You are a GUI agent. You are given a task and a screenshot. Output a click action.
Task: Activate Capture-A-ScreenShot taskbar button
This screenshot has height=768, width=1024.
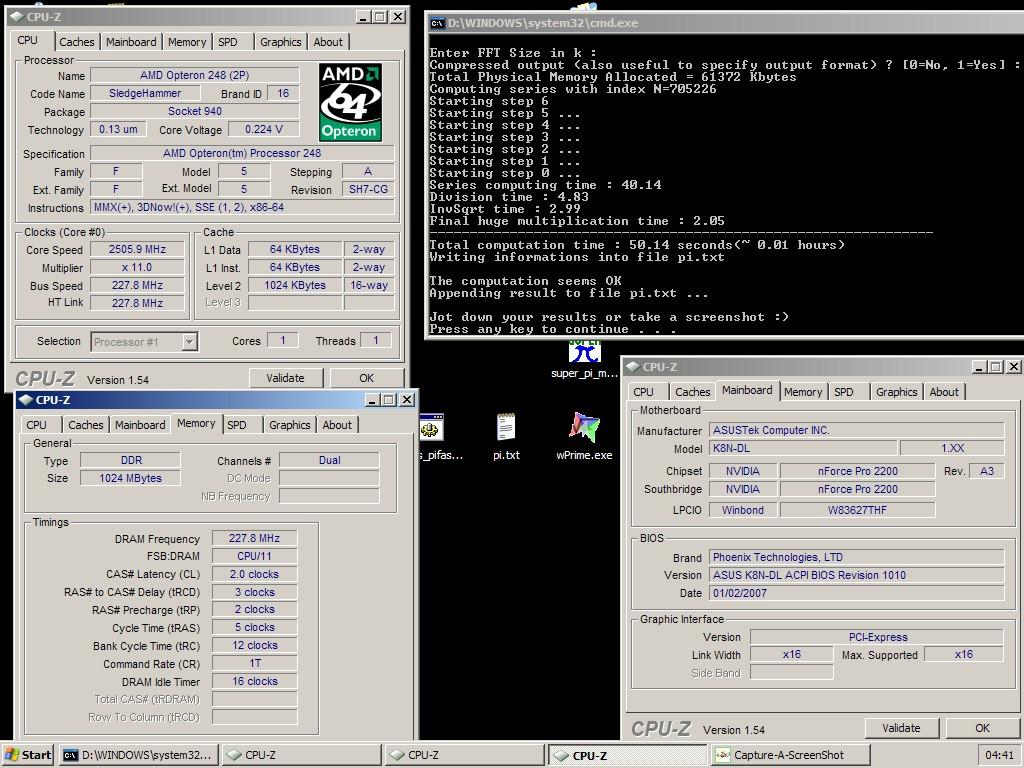point(790,755)
